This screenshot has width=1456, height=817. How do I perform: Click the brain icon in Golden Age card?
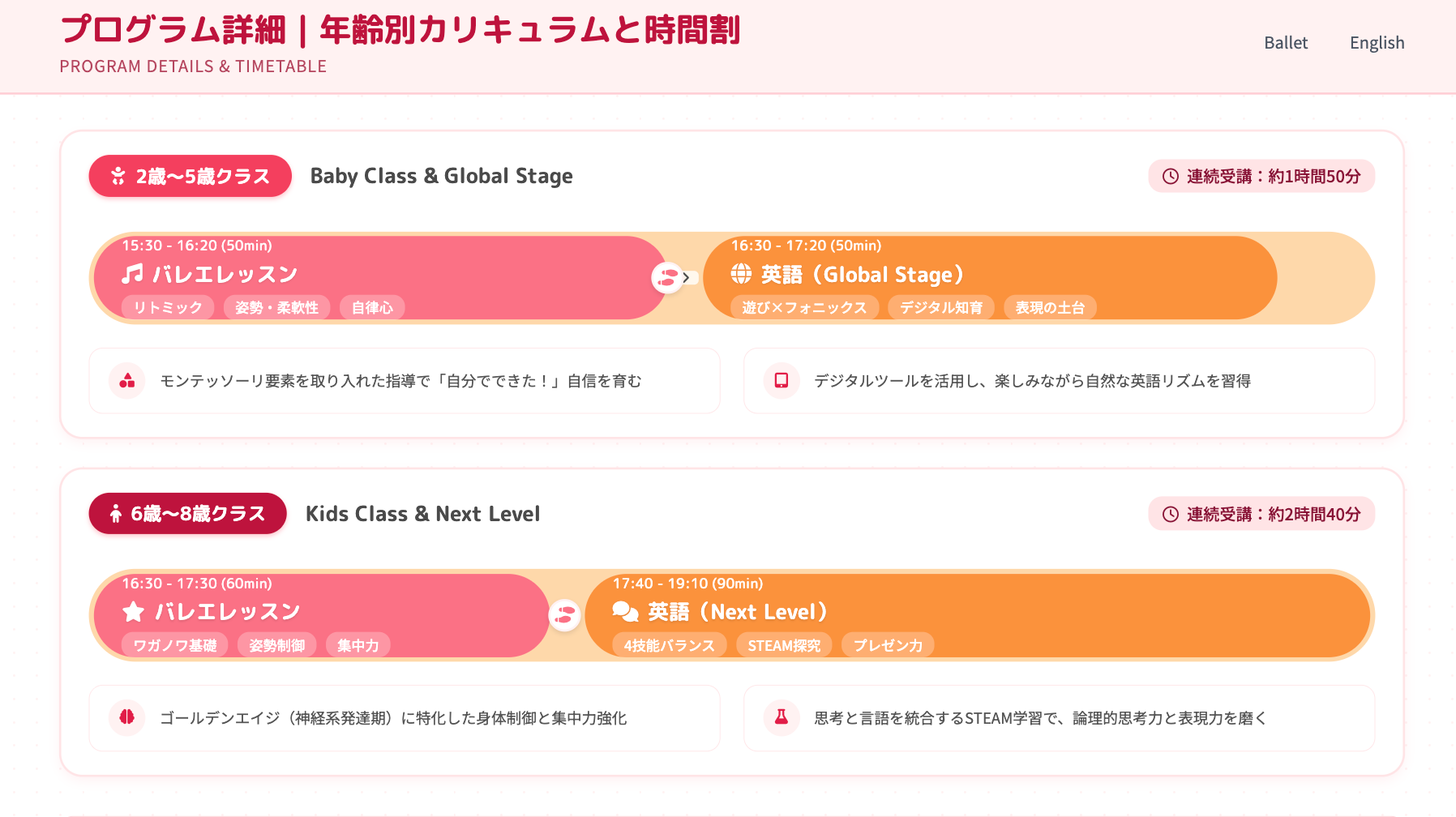(x=126, y=717)
